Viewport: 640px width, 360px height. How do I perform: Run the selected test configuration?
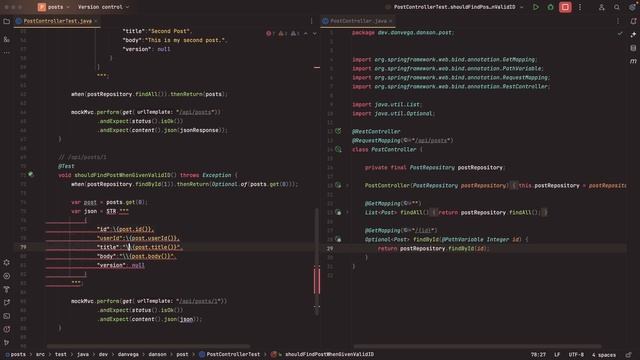point(536,7)
